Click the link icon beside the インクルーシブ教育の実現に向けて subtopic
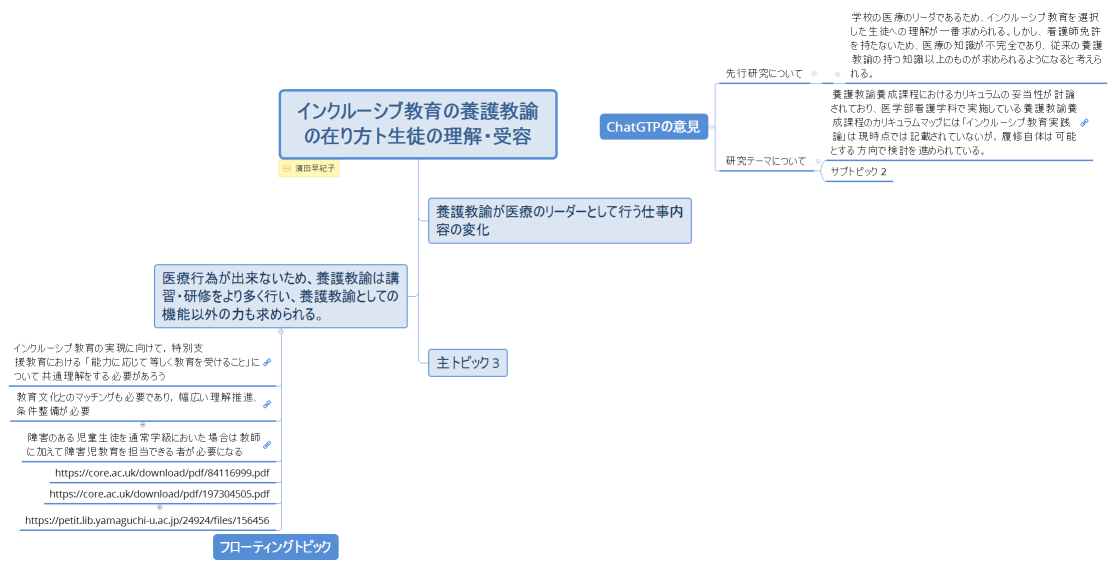 tap(267, 361)
